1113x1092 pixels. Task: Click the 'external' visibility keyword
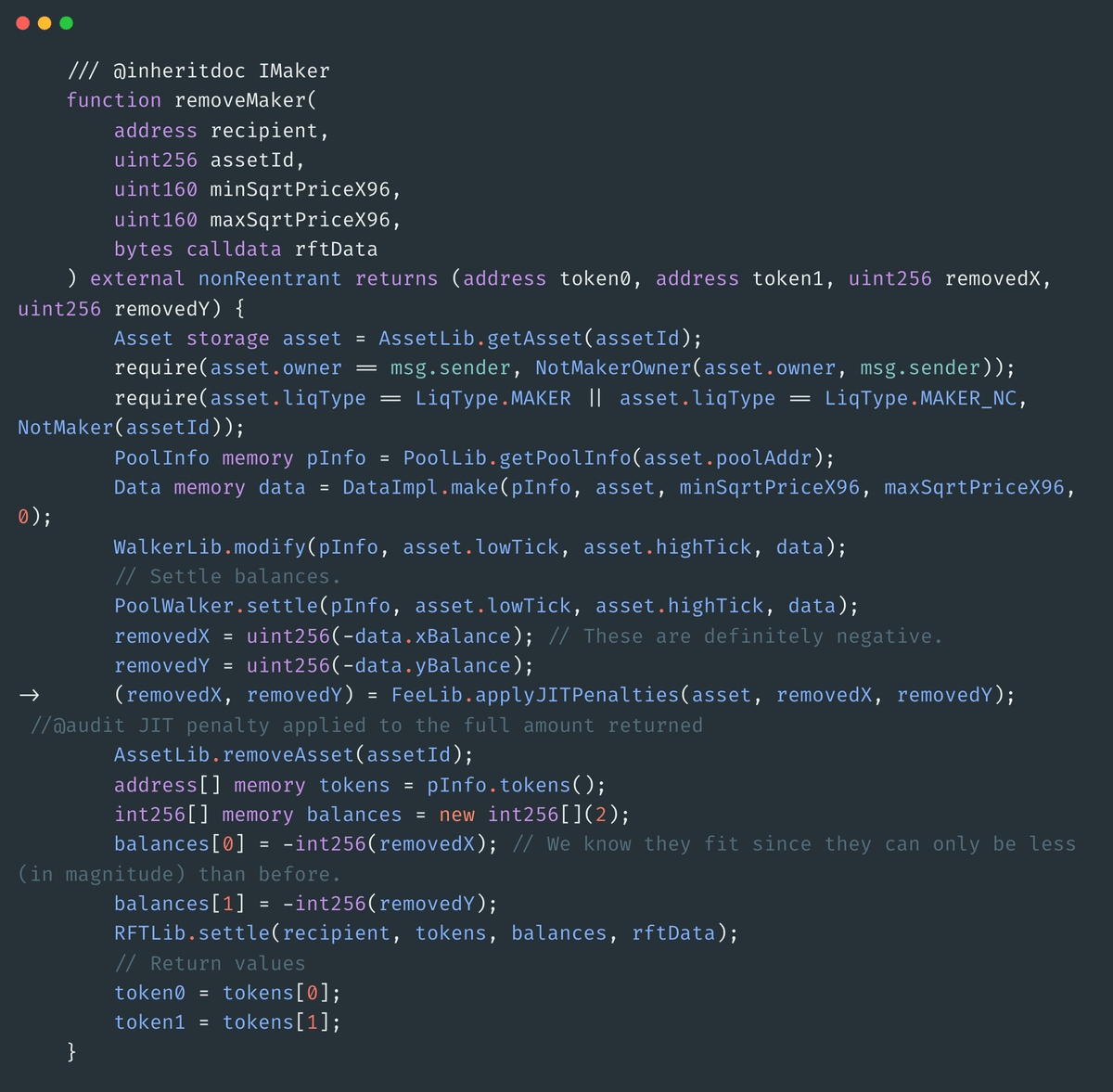pos(137,279)
